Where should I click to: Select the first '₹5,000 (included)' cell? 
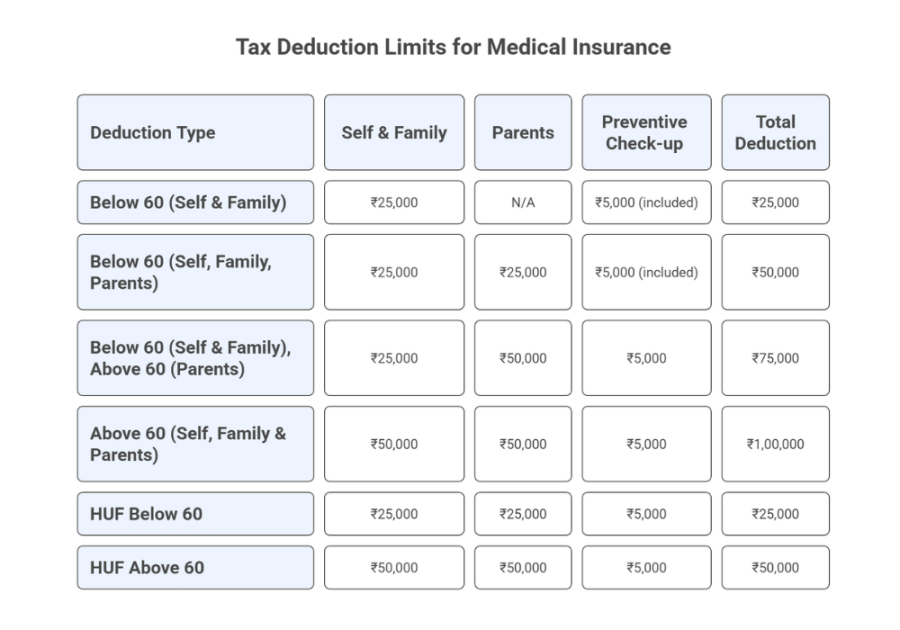coord(646,202)
